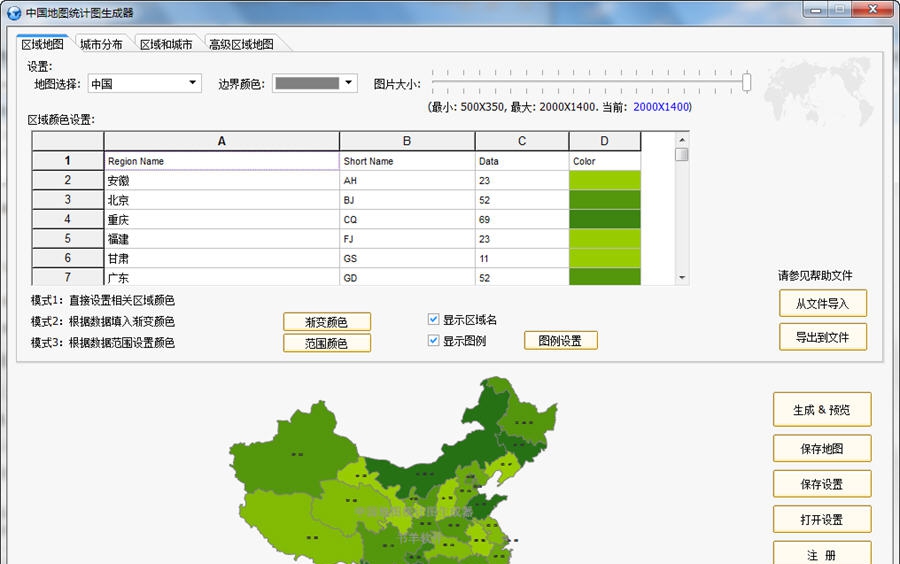Click the color swatch for 北京 row

(605, 200)
